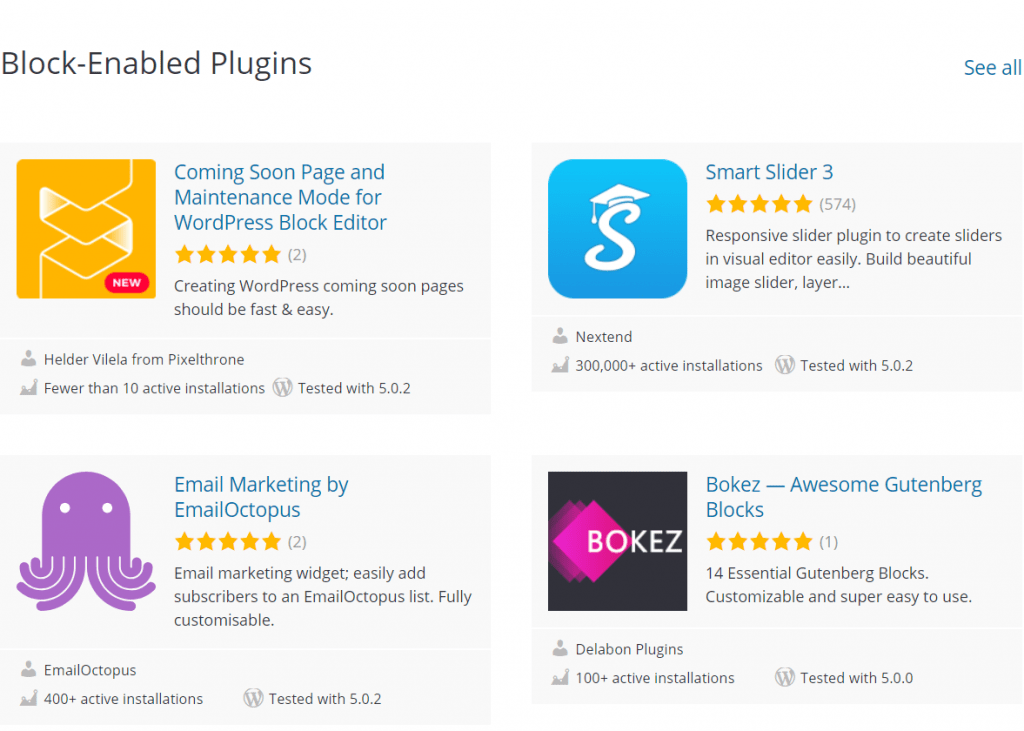The height and width of the screenshot is (731, 1024).
Task: Click the purple EmailOctopus octopus icon
Action: coord(86,541)
